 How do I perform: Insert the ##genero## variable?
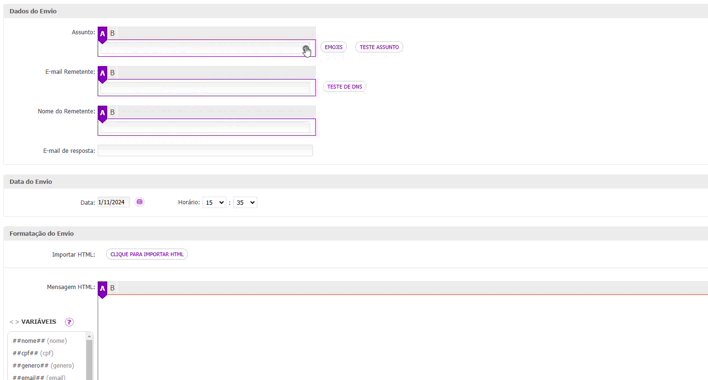pyautogui.click(x=43, y=366)
